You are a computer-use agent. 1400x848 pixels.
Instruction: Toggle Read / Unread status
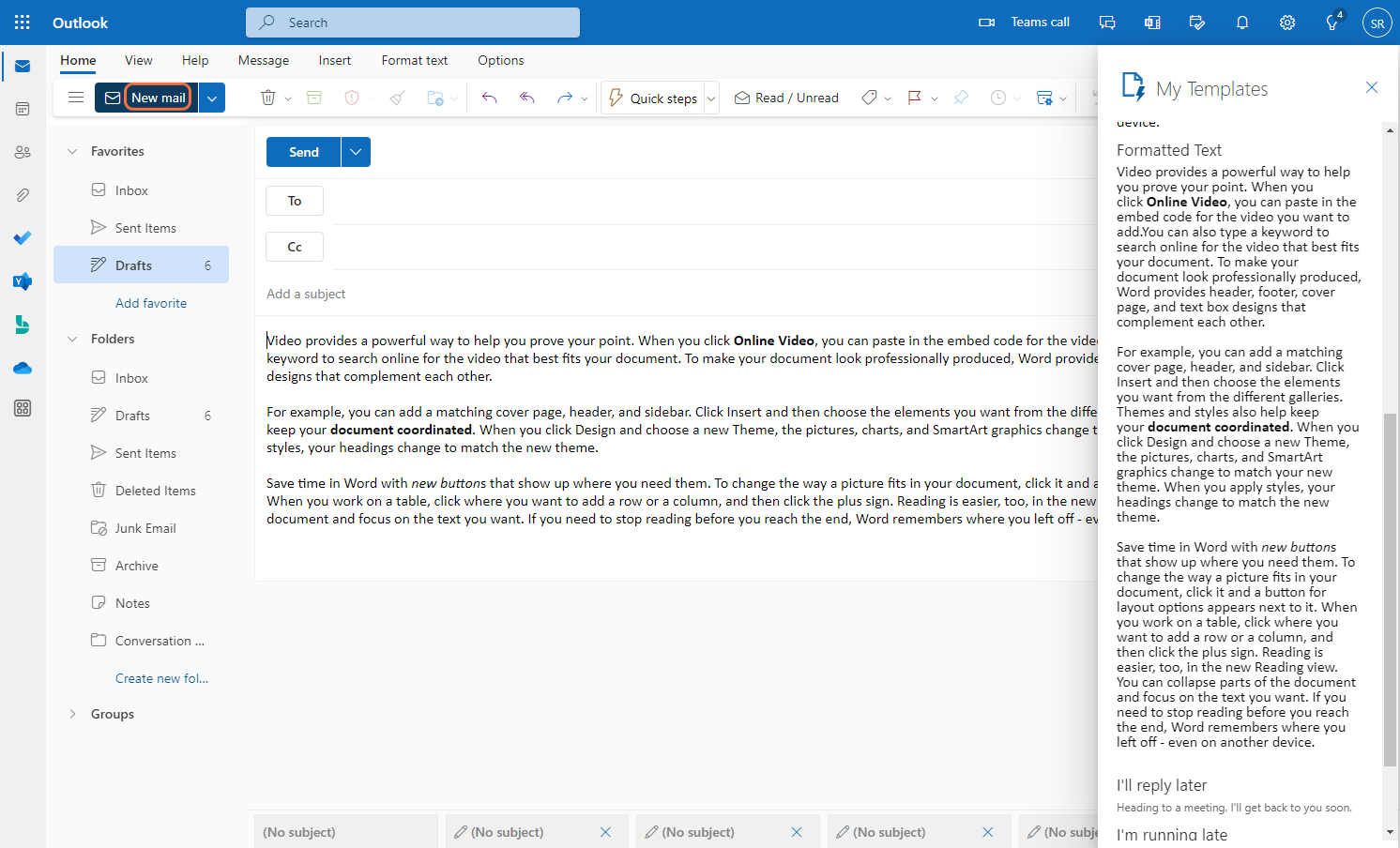click(786, 98)
